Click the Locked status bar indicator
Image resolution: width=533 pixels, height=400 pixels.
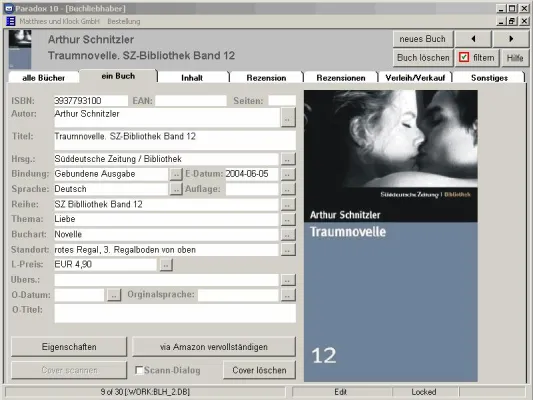pos(424,392)
